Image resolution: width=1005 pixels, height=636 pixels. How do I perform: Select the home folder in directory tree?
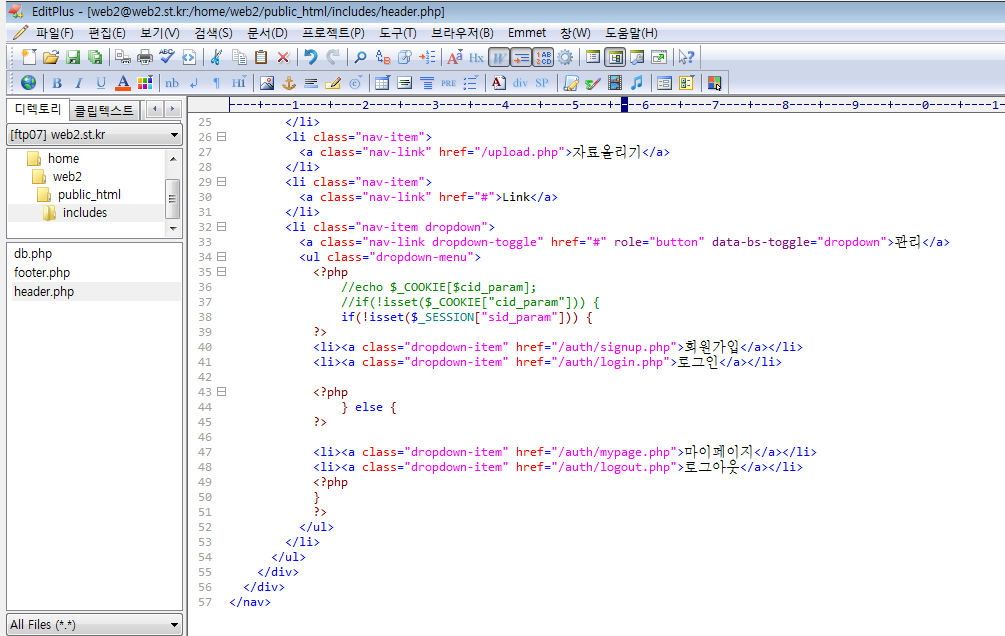pos(63,158)
